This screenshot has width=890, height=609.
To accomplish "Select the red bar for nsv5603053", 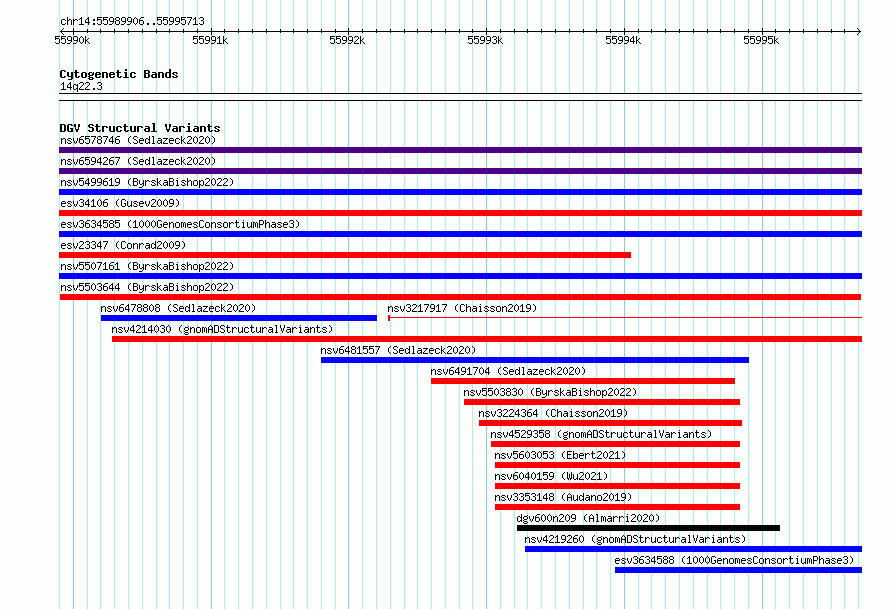I will pos(618,465).
